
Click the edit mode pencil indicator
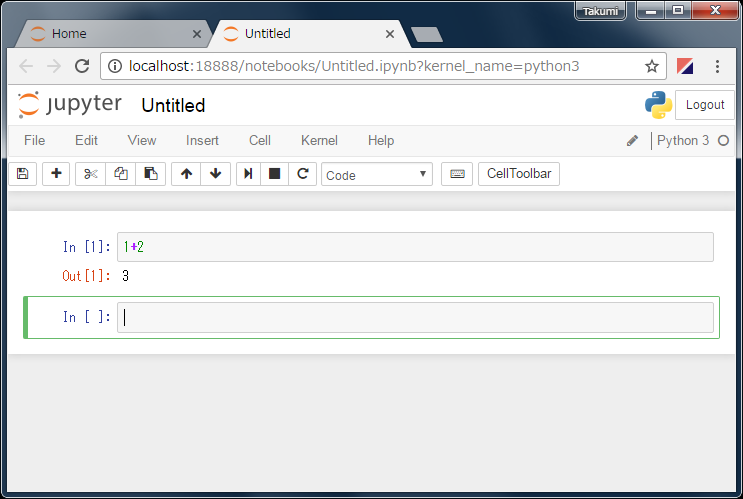(x=632, y=141)
